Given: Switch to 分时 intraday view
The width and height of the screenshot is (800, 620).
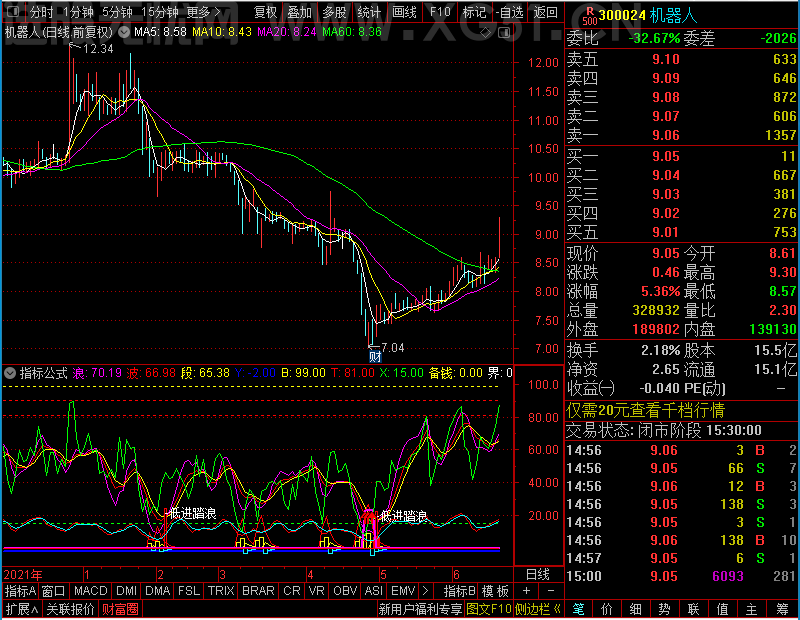Looking at the screenshot, I should tap(41, 12).
